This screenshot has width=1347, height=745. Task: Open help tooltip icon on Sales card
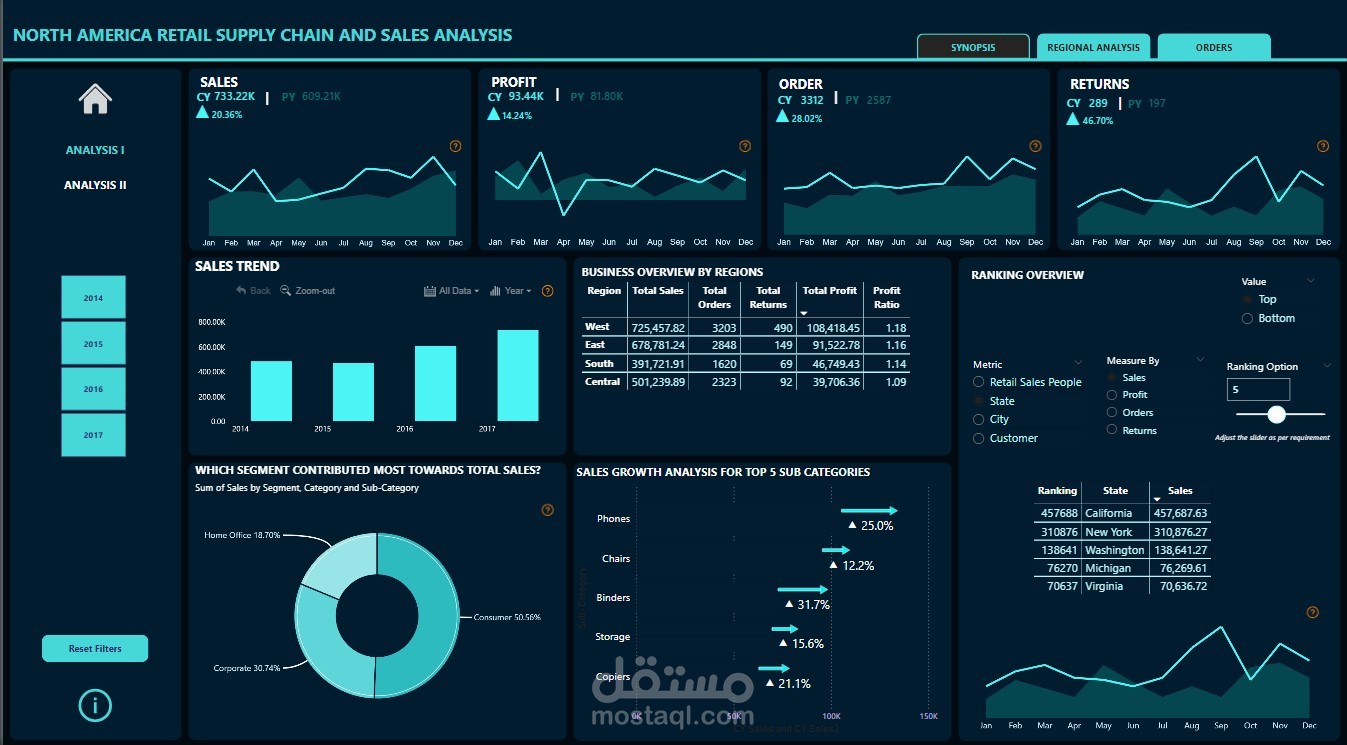tap(455, 146)
